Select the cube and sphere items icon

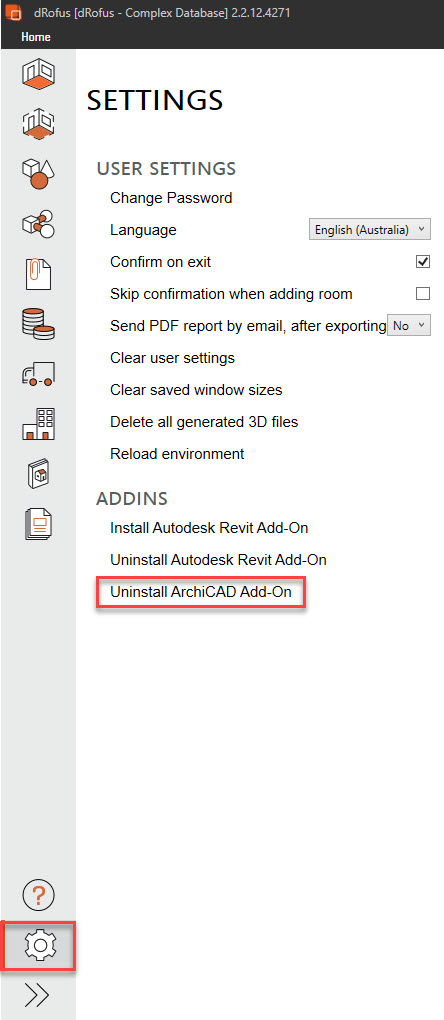coord(38,173)
